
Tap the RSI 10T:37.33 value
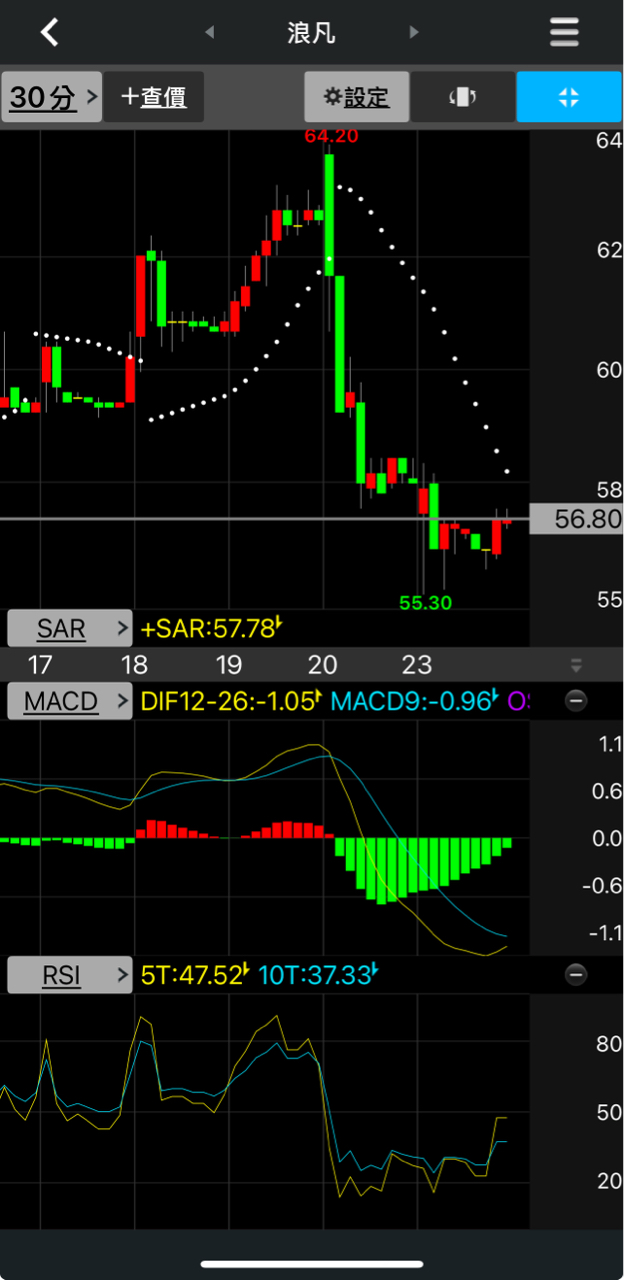[x=320, y=975]
